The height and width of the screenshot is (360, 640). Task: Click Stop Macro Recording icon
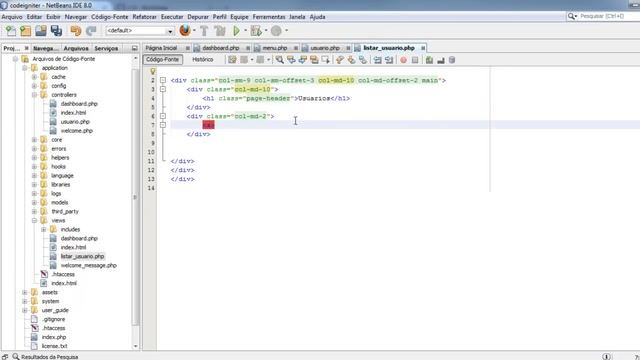tap(415, 60)
